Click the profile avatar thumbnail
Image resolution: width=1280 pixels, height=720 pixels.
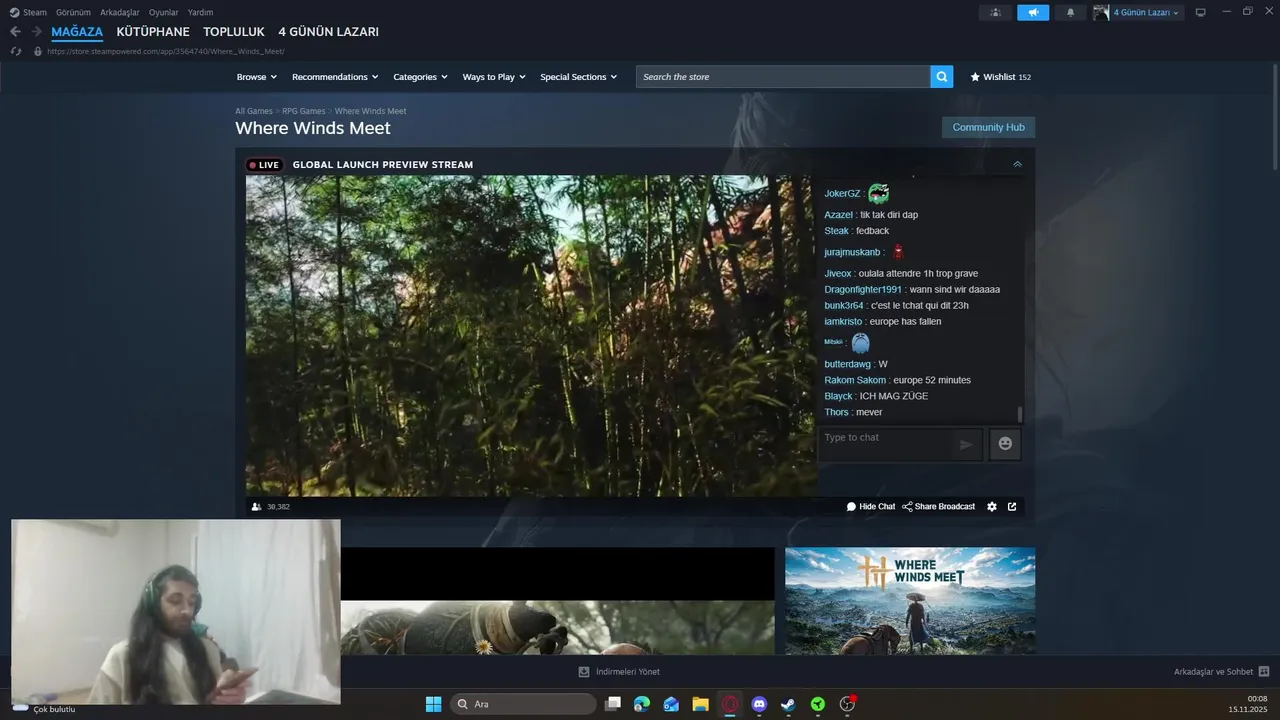[x=1101, y=13]
